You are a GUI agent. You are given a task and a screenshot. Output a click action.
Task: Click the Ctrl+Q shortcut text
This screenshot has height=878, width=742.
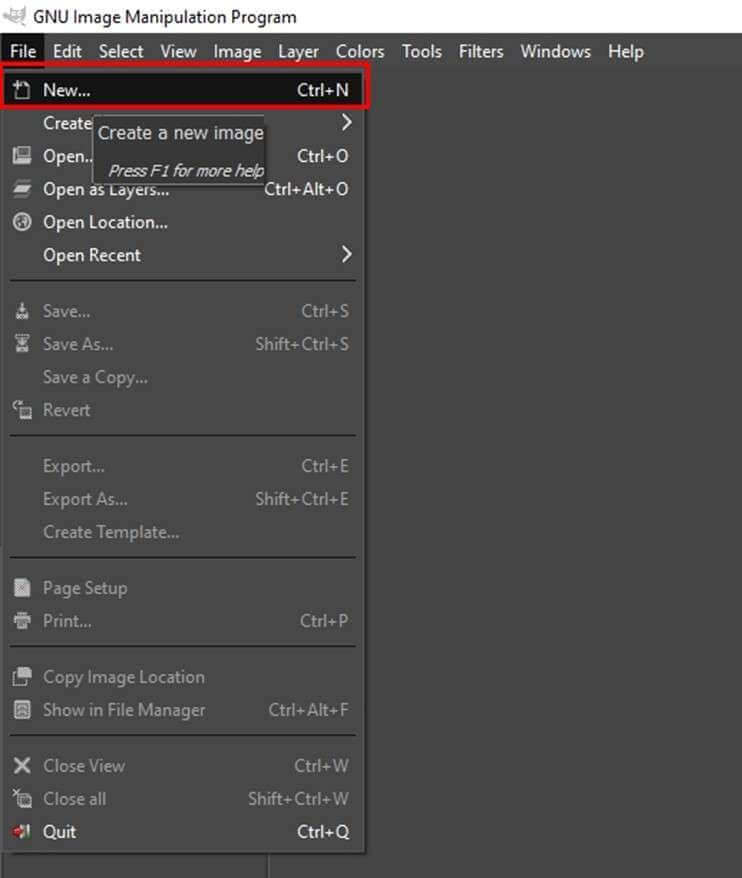[x=323, y=832]
